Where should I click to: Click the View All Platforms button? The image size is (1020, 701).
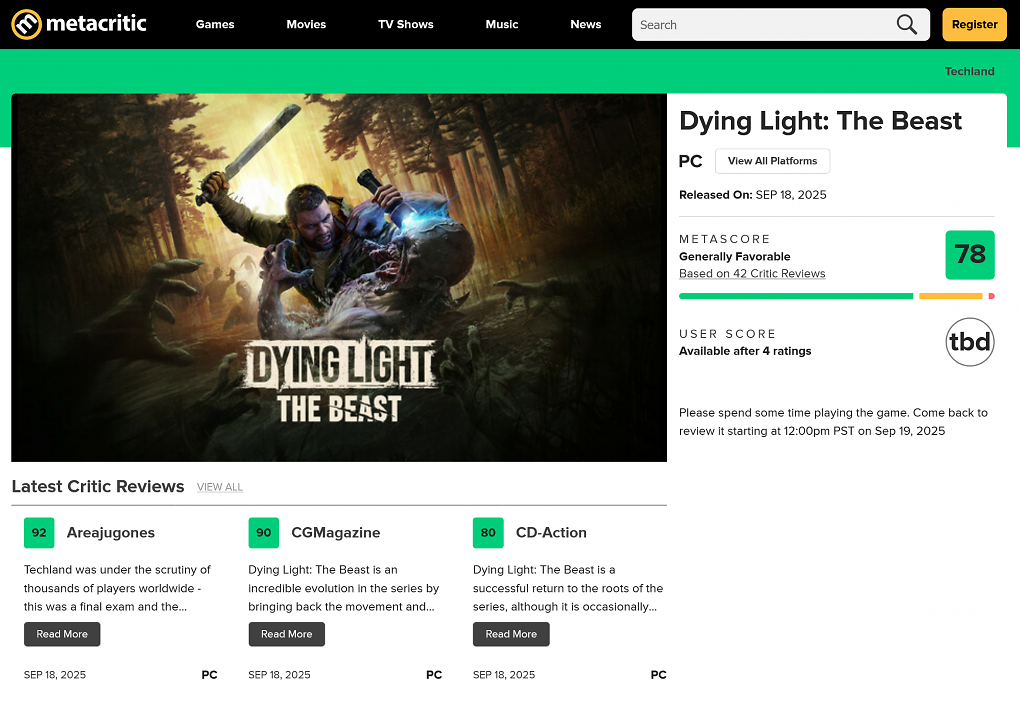click(772, 161)
